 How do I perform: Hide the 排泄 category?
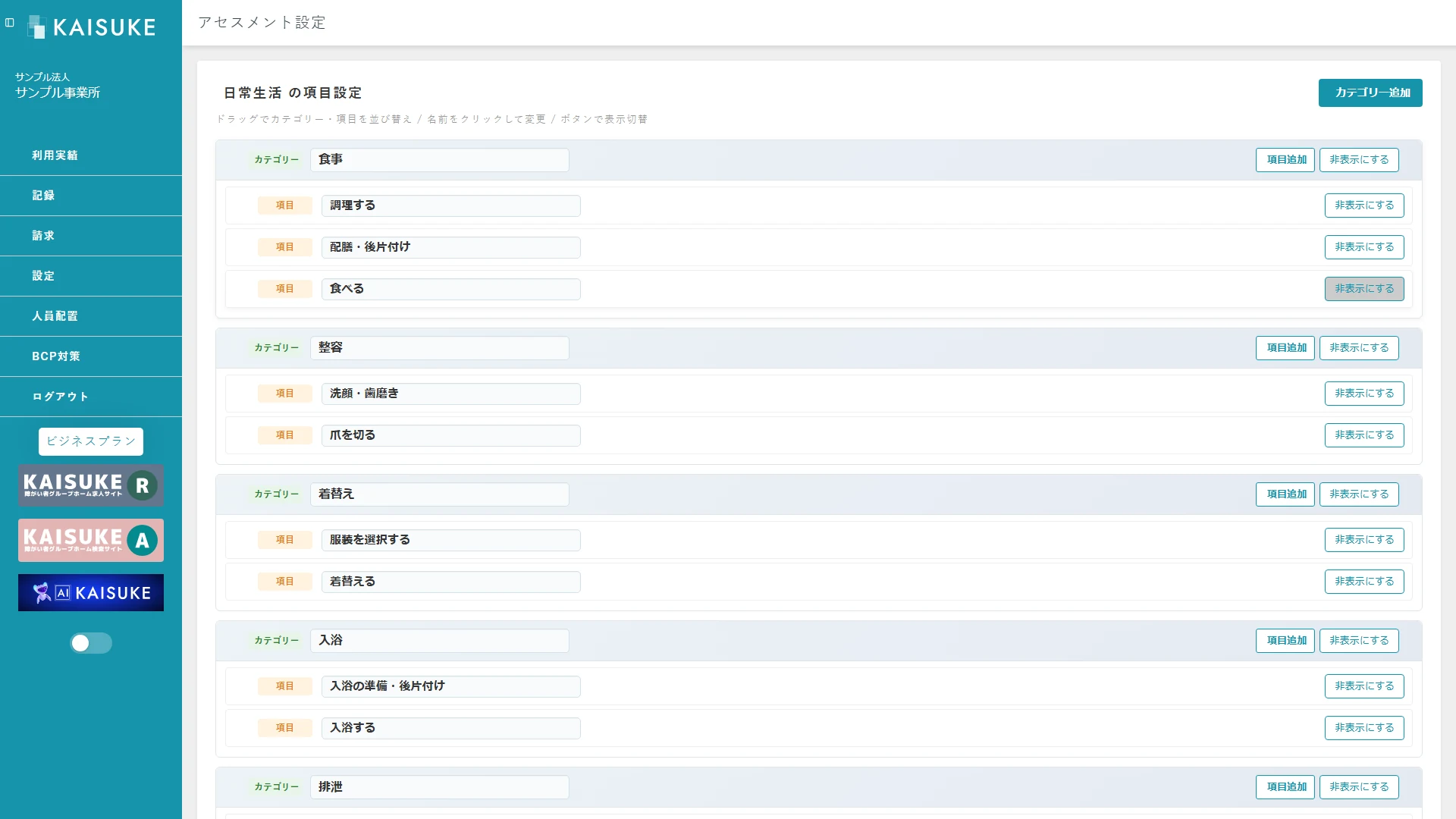1359,787
